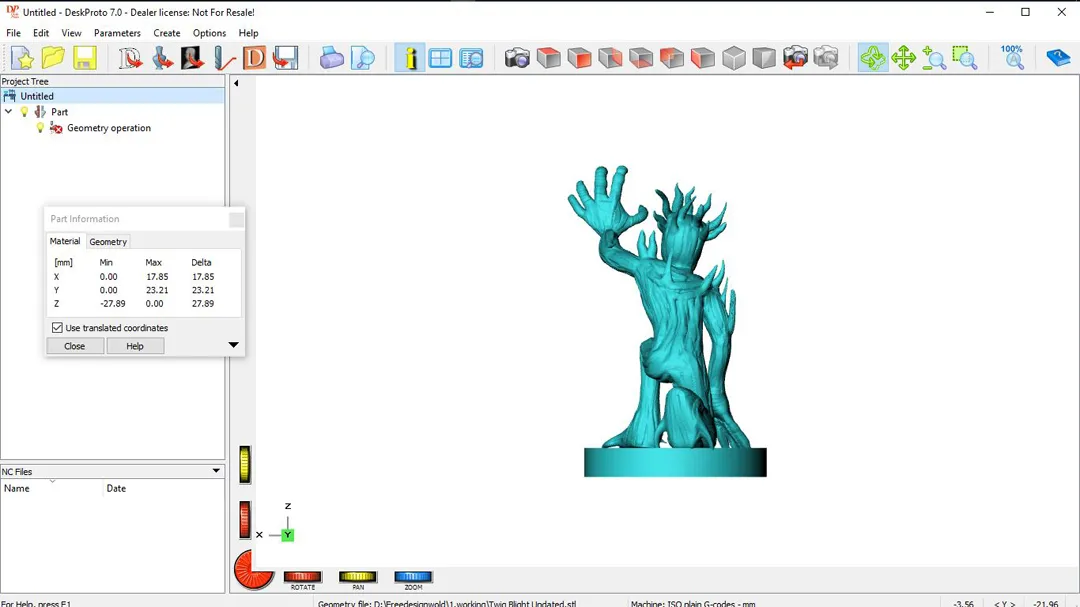Click the vertical yellow thumbwheel
Viewport: 1080px width, 607px height.
(x=245, y=464)
